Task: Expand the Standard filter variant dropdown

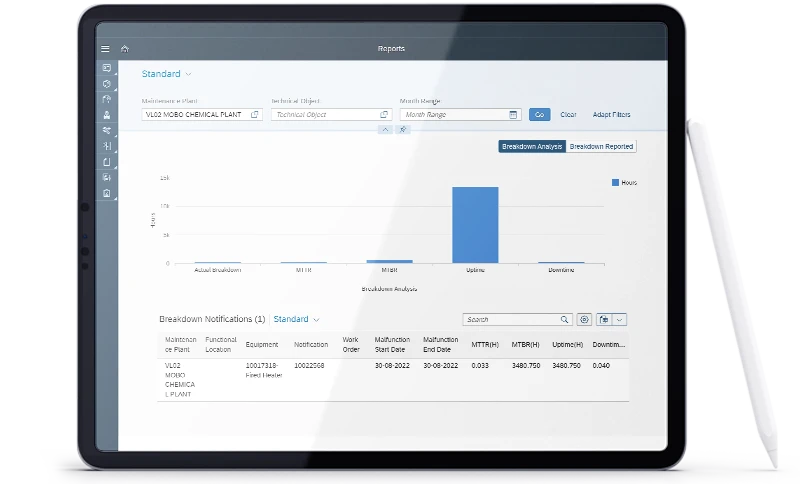Action: (188, 74)
